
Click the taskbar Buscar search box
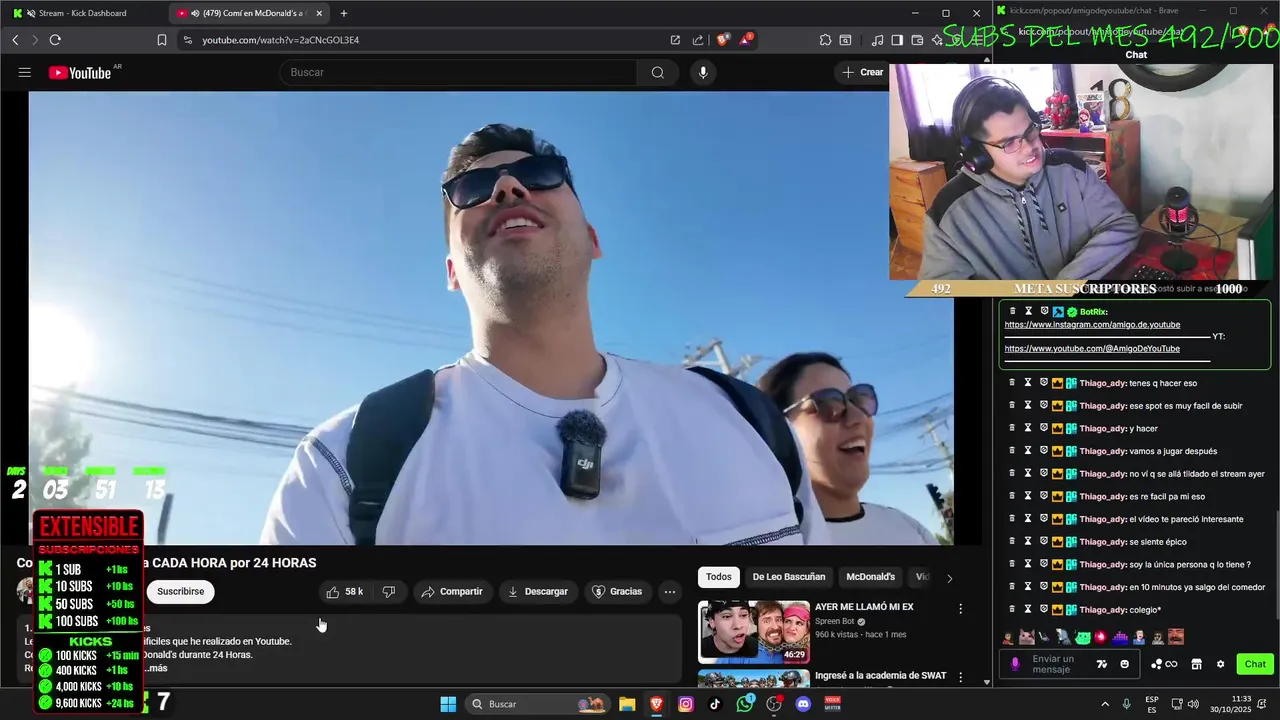pyautogui.click(x=538, y=704)
